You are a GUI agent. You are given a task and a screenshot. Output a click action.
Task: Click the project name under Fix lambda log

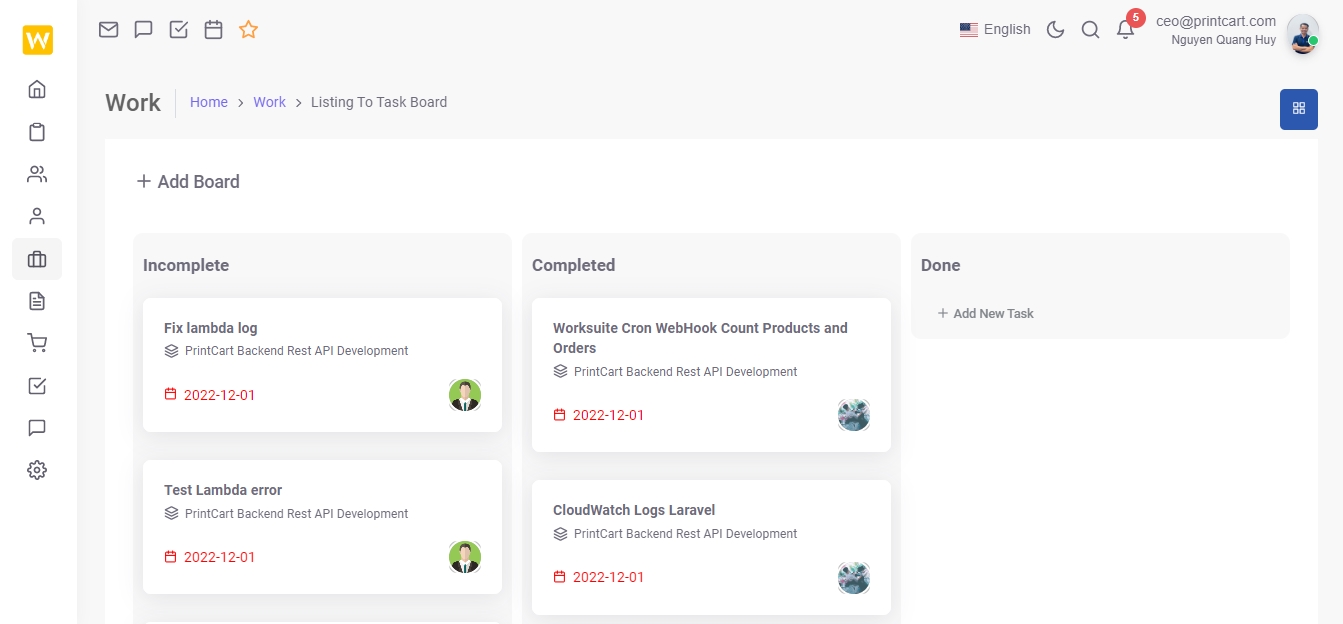[296, 351]
